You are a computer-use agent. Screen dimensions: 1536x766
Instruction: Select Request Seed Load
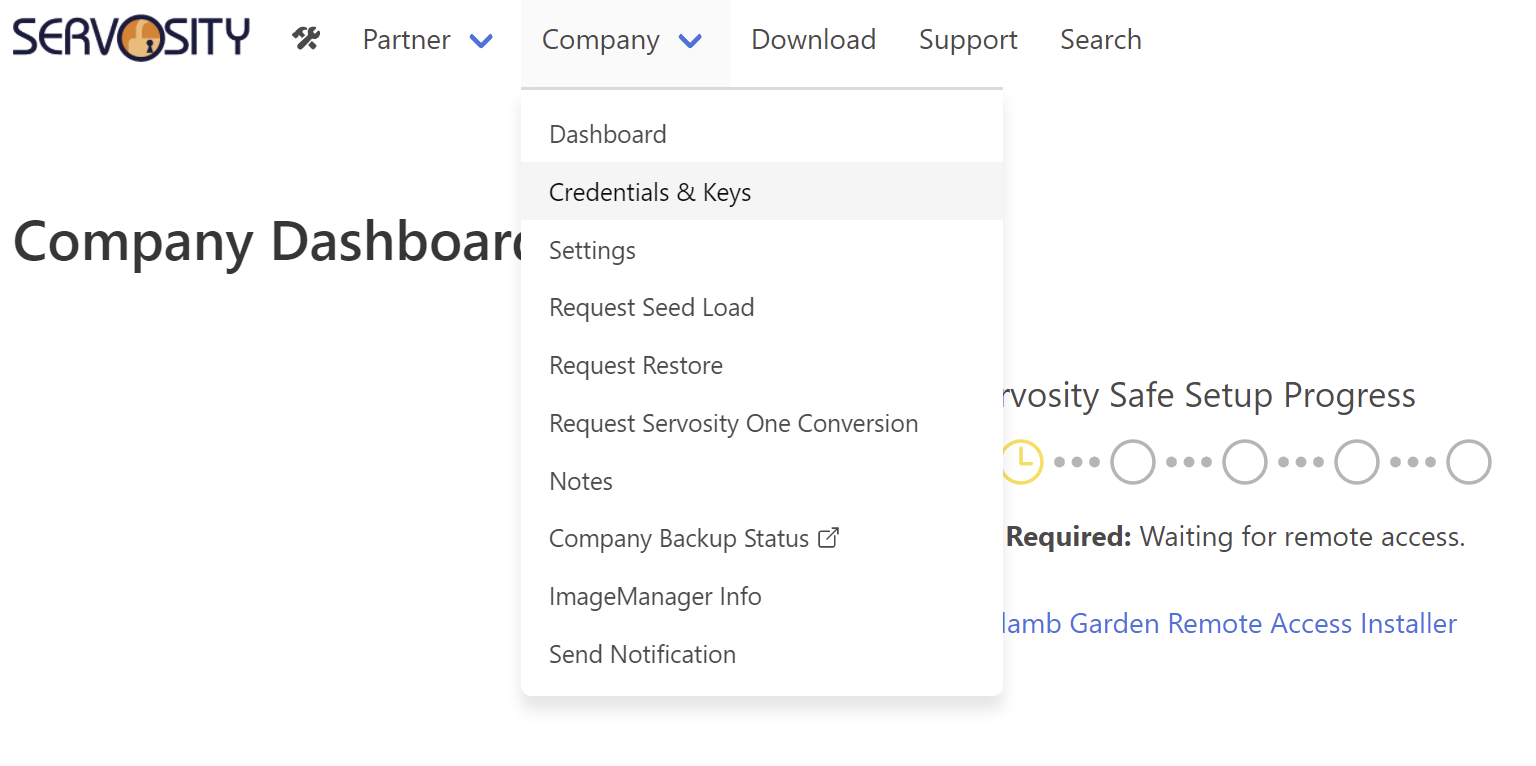click(651, 307)
